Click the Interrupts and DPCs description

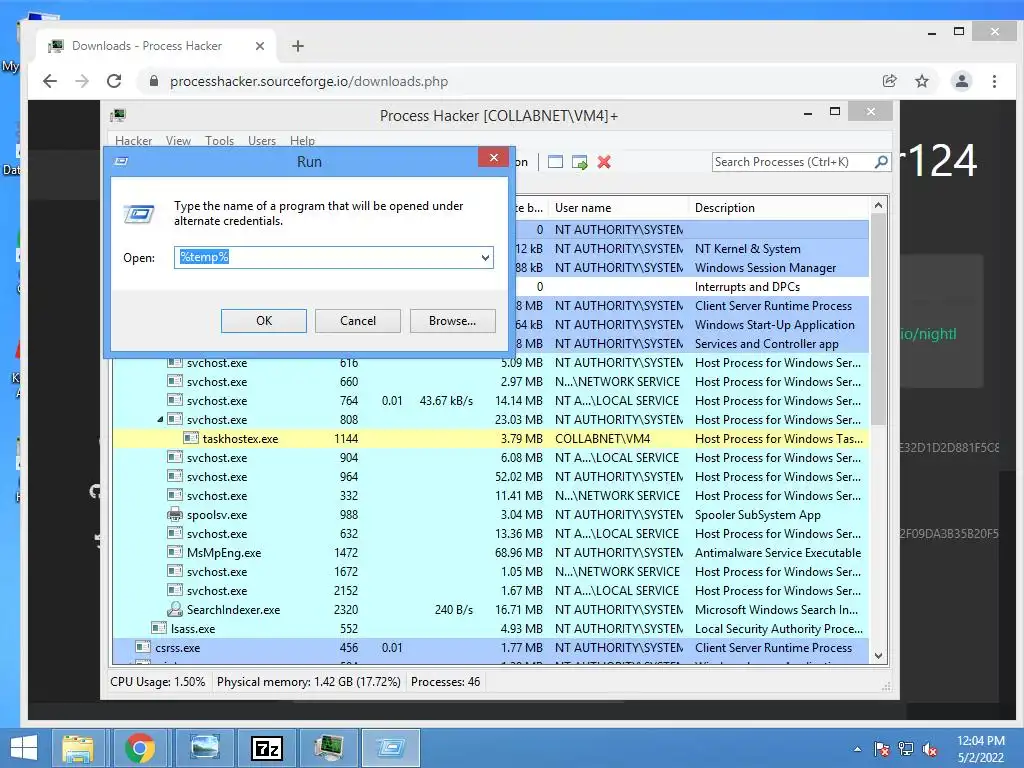click(747, 287)
